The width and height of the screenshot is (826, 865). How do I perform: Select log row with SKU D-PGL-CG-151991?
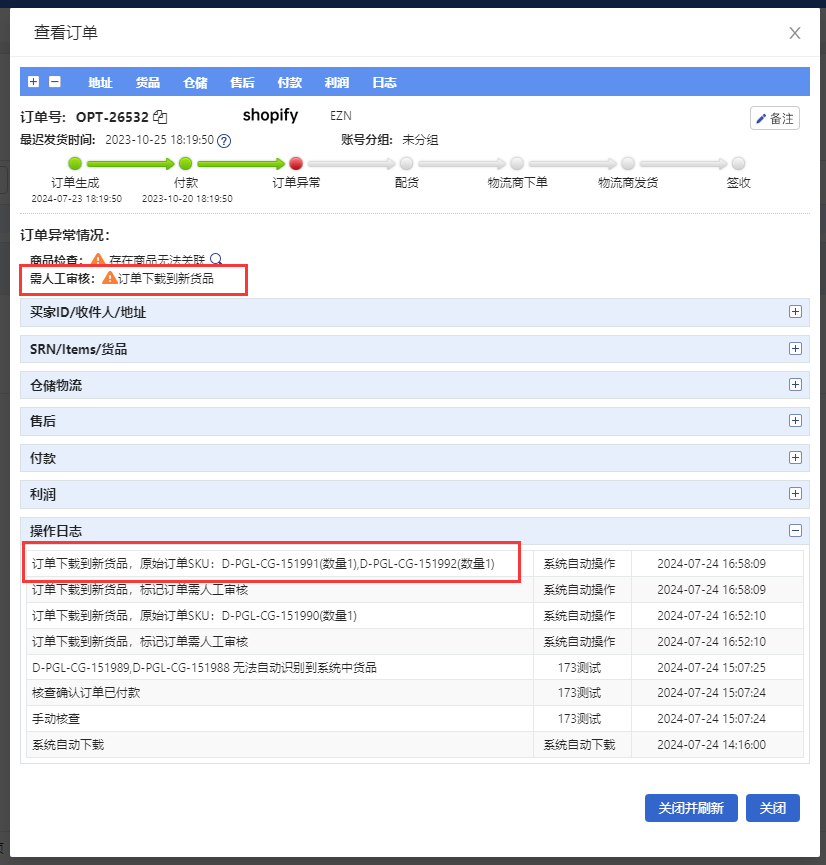click(415, 564)
